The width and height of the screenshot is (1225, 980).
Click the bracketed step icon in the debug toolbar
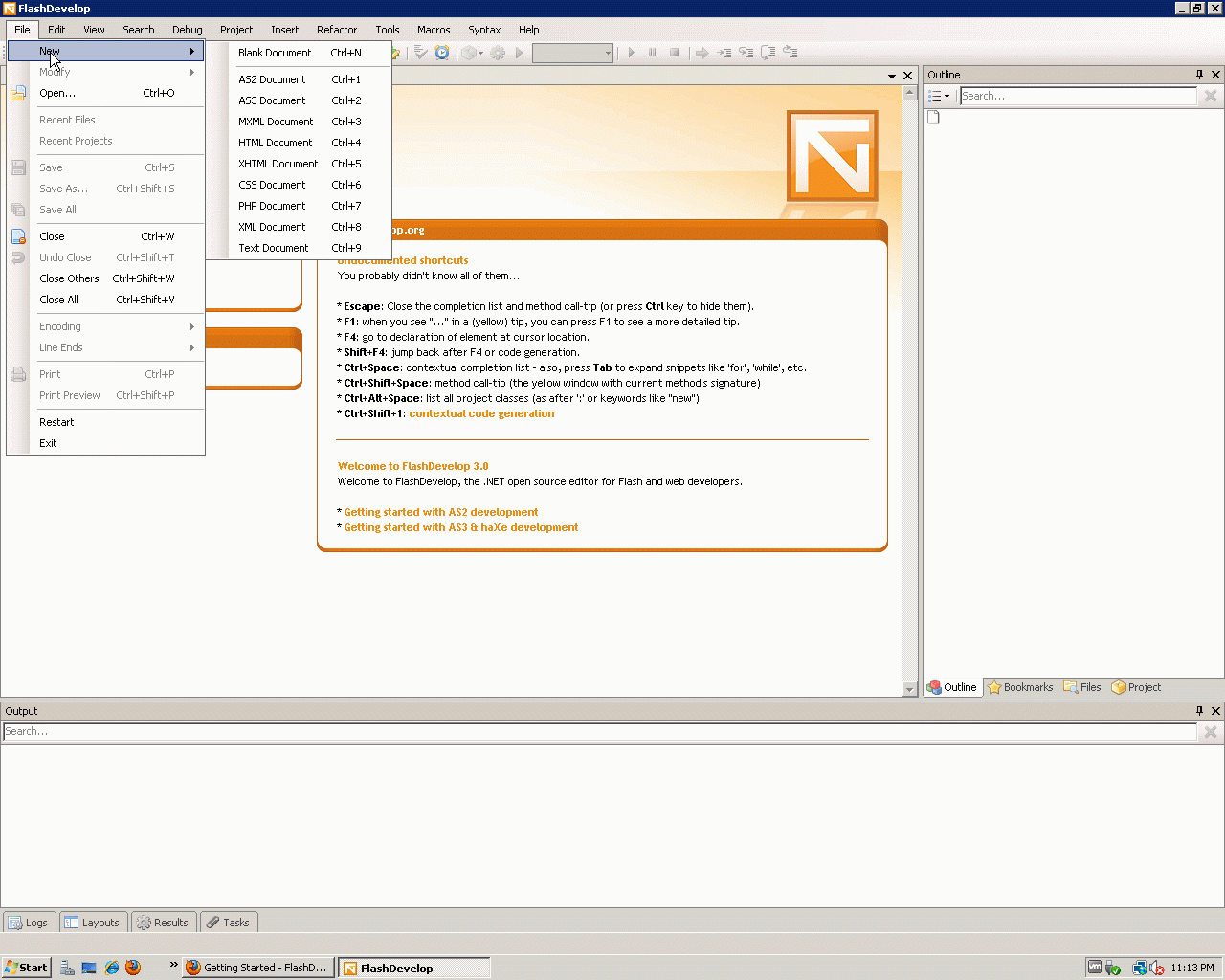(768, 53)
